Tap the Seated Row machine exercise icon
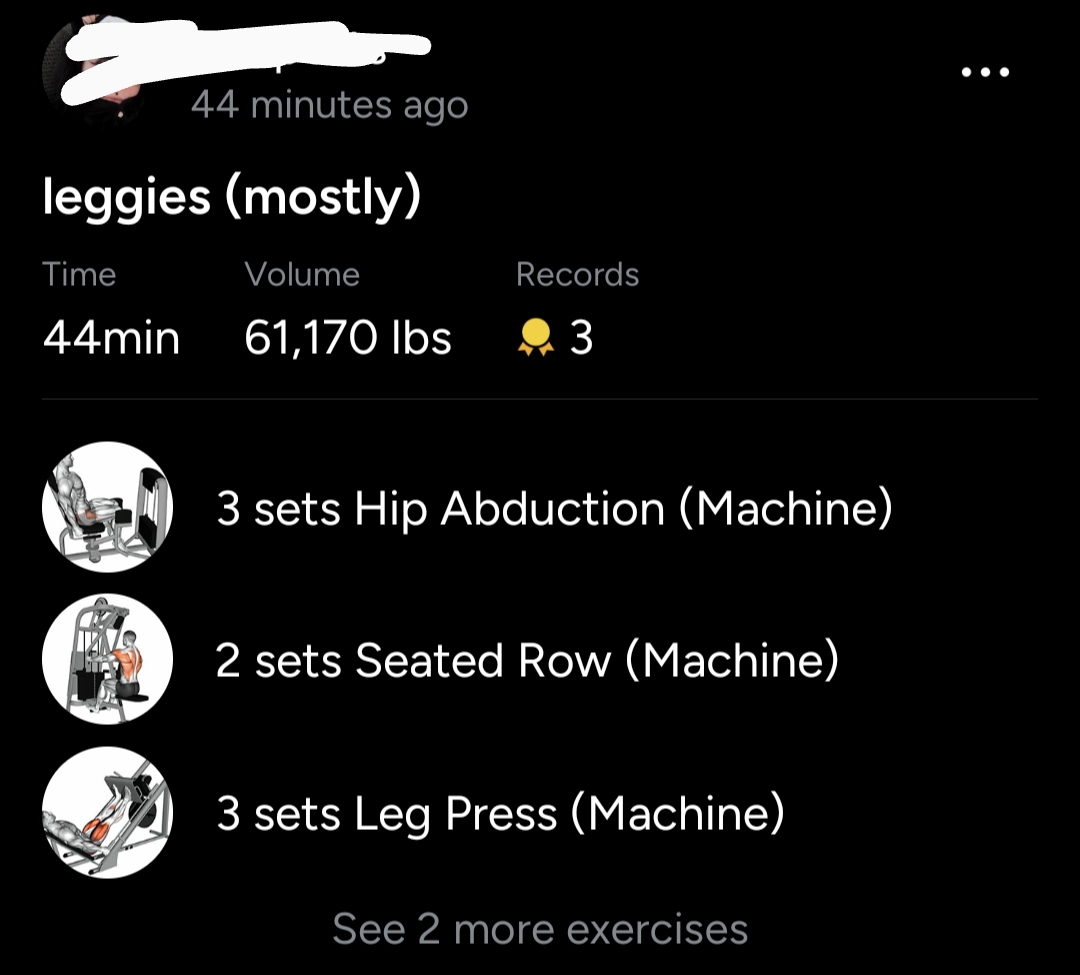 [107, 659]
